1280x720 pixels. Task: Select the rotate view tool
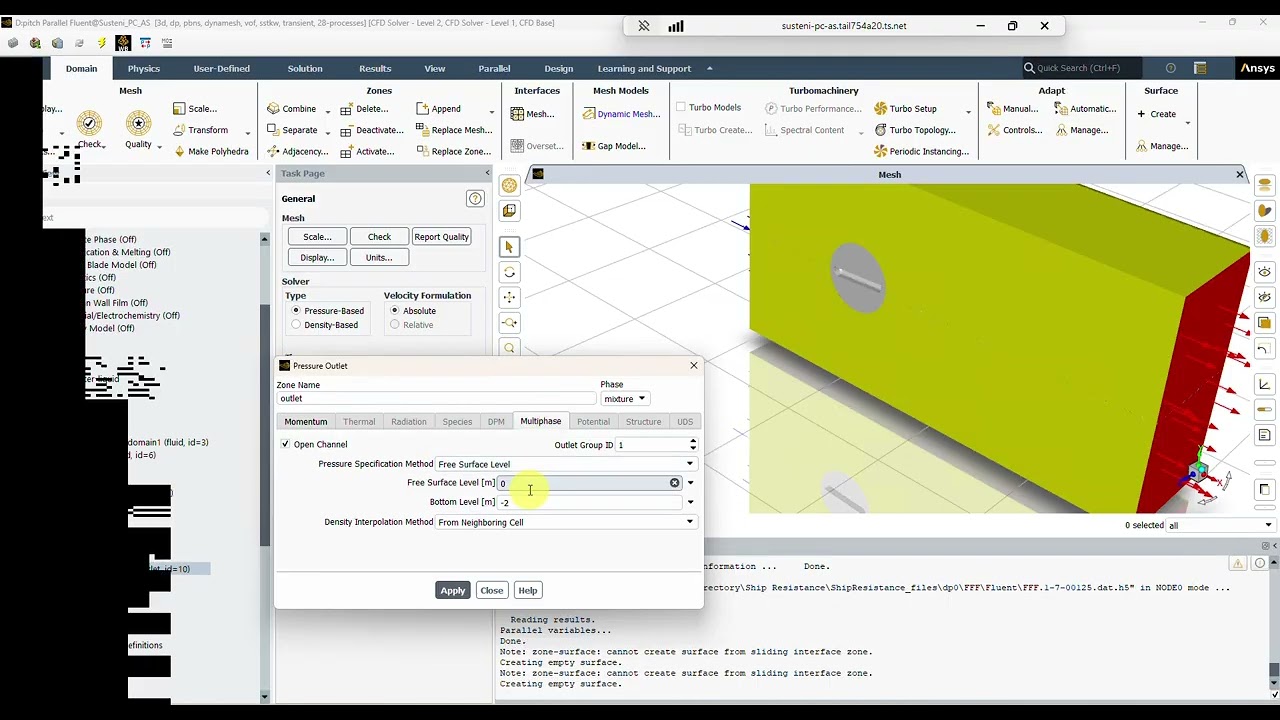pos(509,272)
